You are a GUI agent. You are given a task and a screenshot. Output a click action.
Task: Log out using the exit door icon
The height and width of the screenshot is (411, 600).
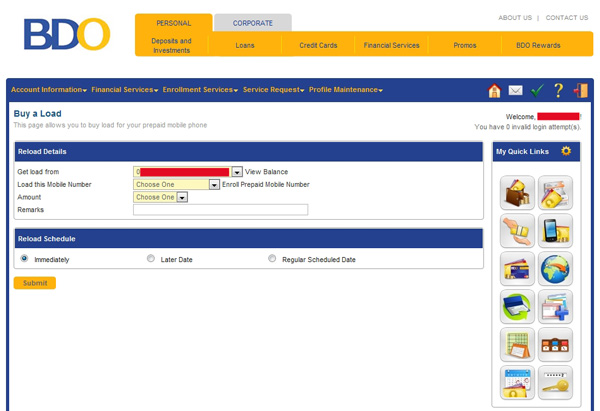tap(580, 91)
